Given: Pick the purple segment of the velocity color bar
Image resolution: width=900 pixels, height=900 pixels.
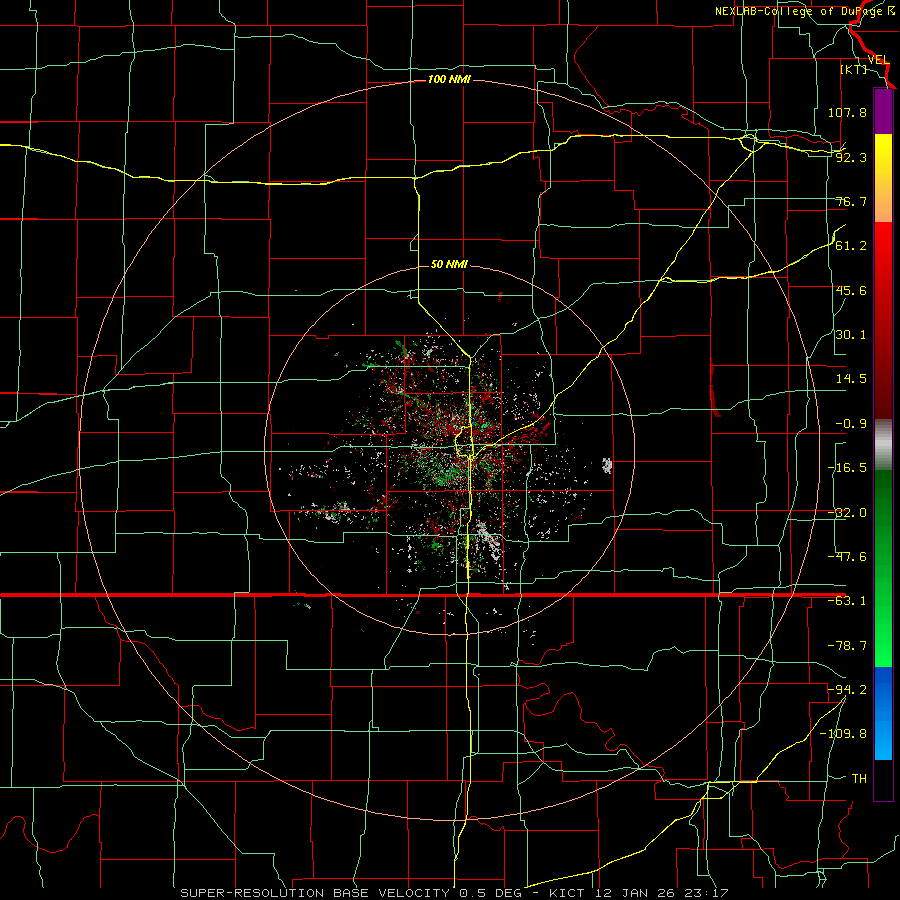Looking at the screenshot, I should click(883, 111).
